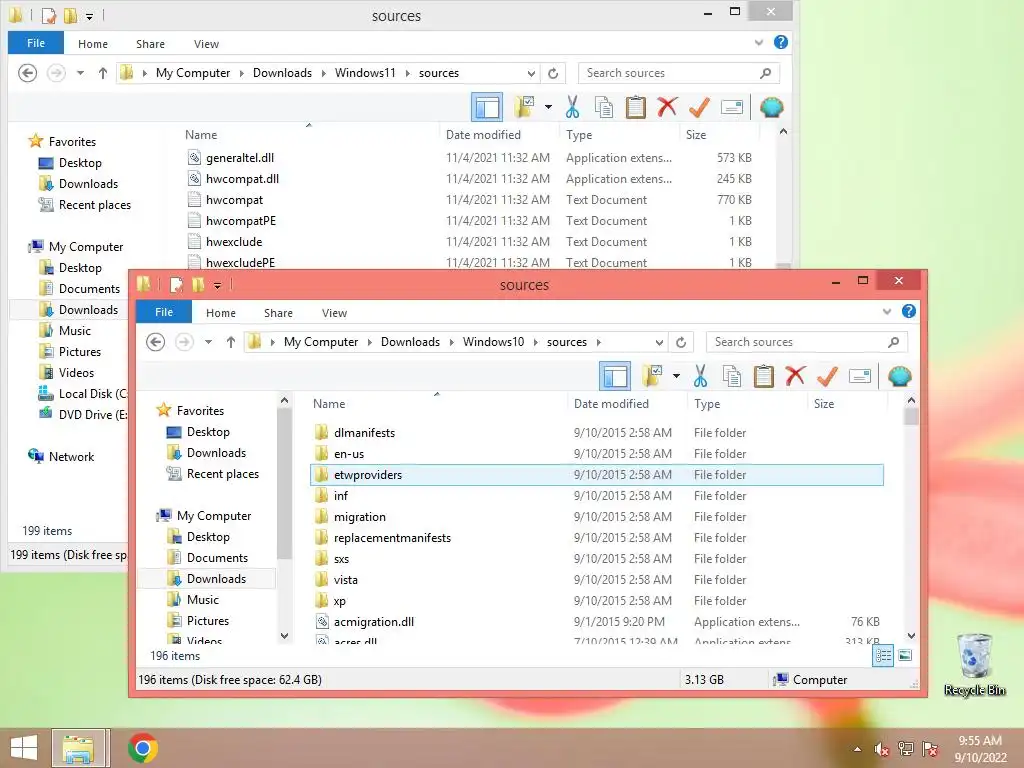Image resolution: width=1024 pixels, height=768 pixels.
Task: Go back in the Windows10 window
Action: click(155, 342)
